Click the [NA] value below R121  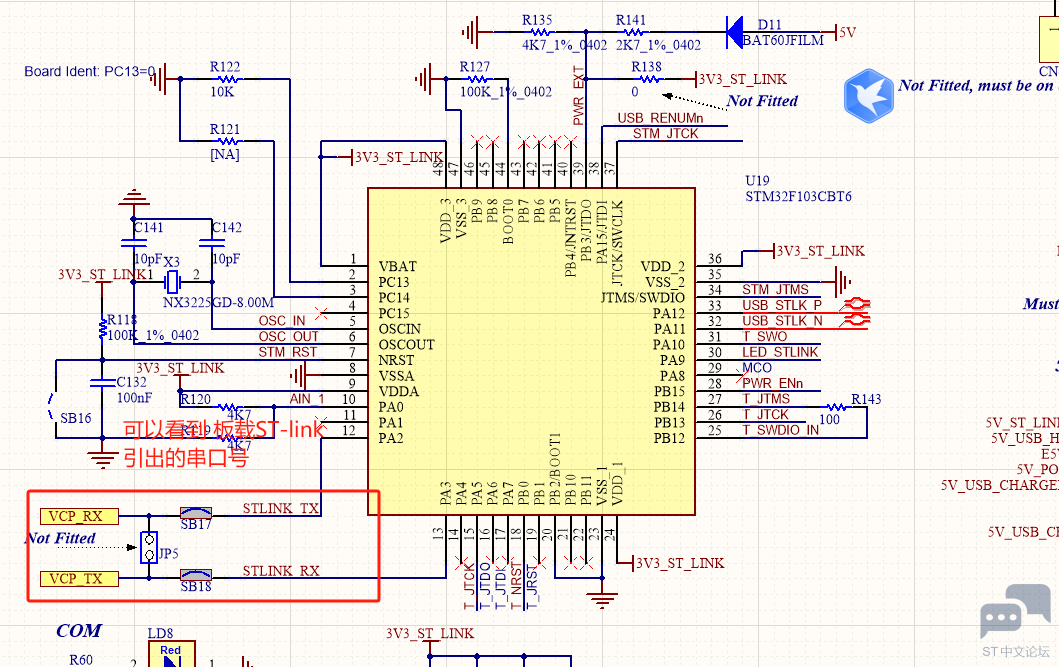(x=225, y=155)
